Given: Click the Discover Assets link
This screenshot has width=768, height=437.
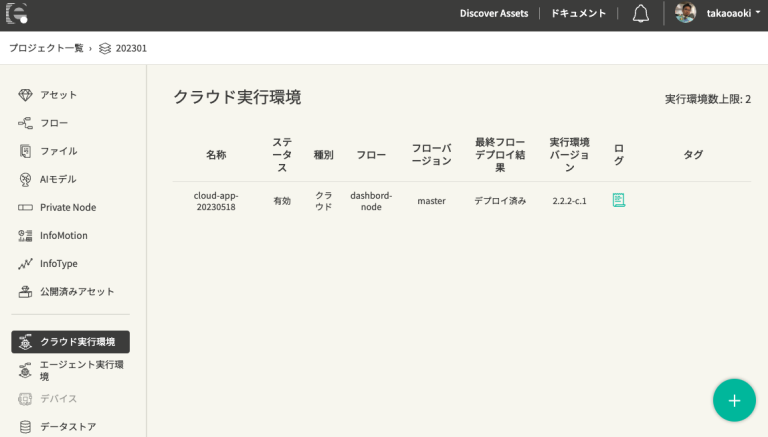Looking at the screenshot, I should pos(493,13).
